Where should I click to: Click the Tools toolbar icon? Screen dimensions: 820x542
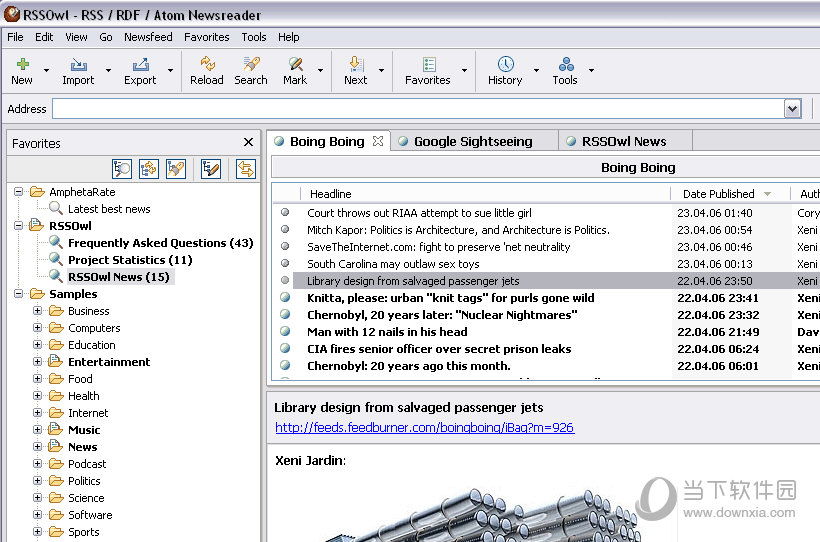click(566, 64)
